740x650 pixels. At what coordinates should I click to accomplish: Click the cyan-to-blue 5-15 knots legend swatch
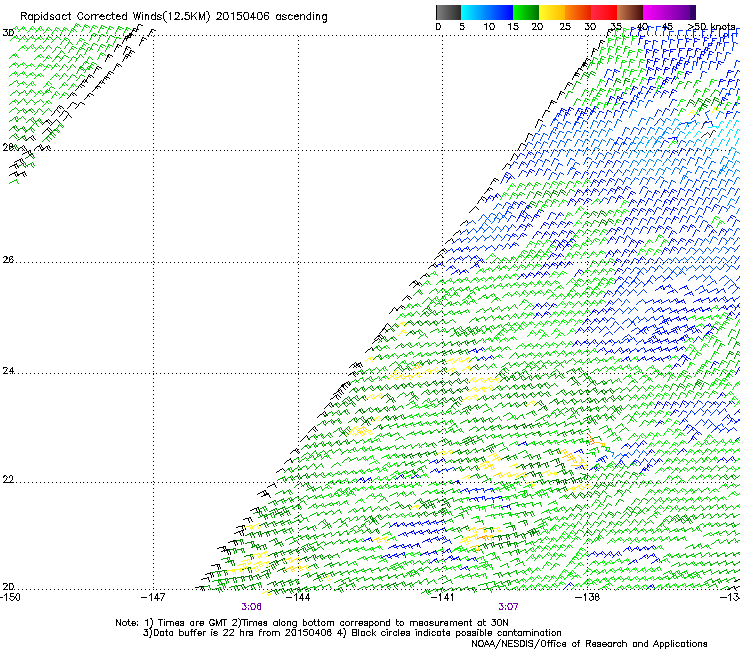487,12
